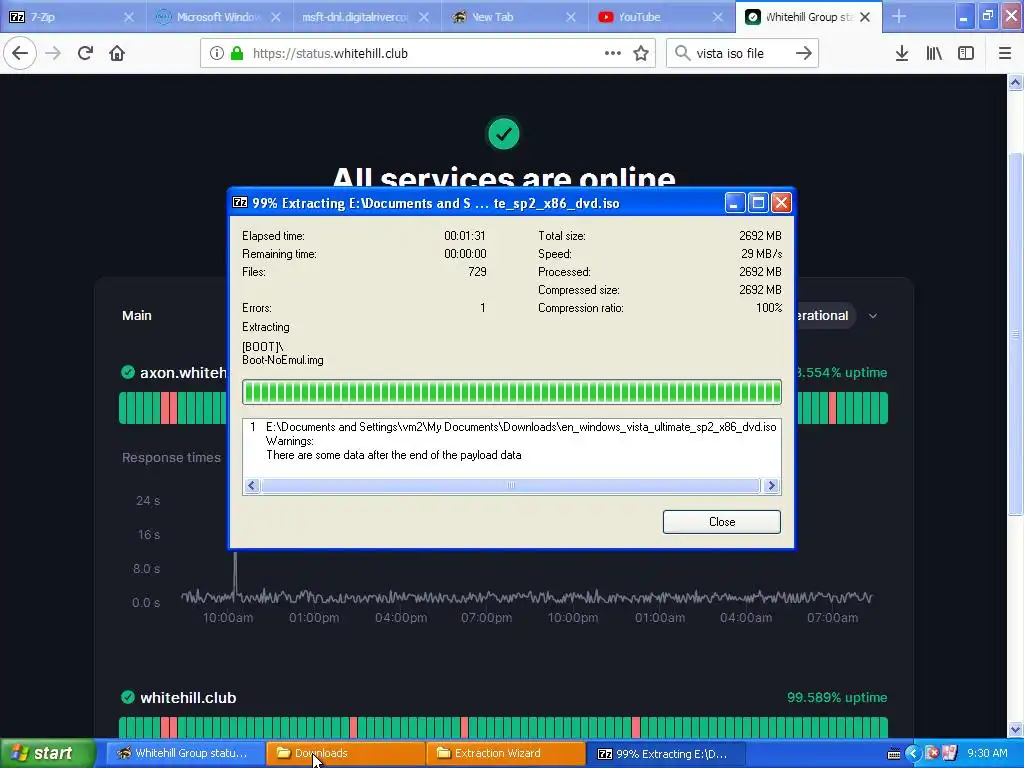This screenshot has height=768, width=1024.
Task: Close the 7-Zip tab
Action: click(129, 17)
